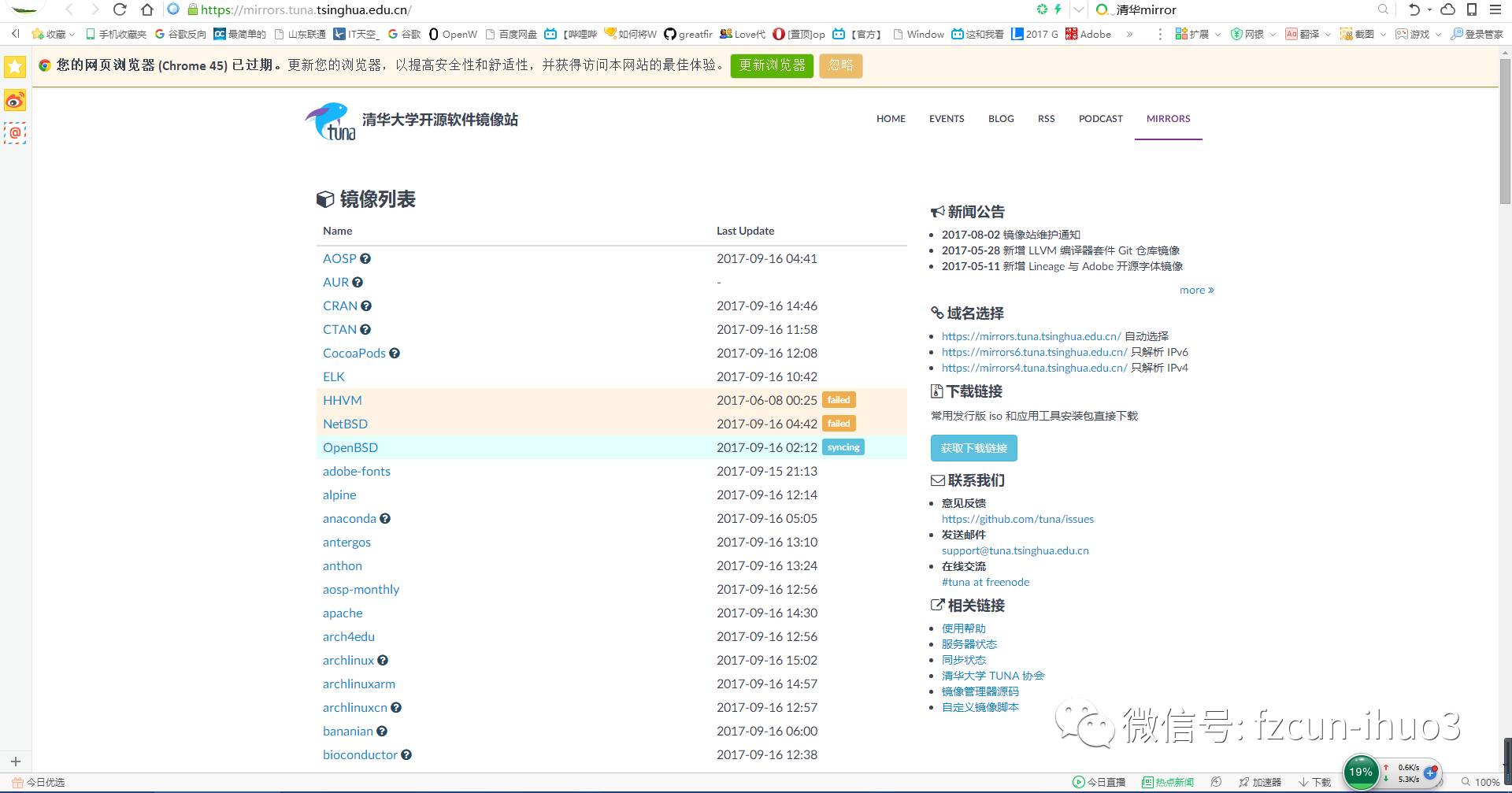Select the MIRRORS nav tab
This screenshot has height=793, width=1512.
(1169, 119)
